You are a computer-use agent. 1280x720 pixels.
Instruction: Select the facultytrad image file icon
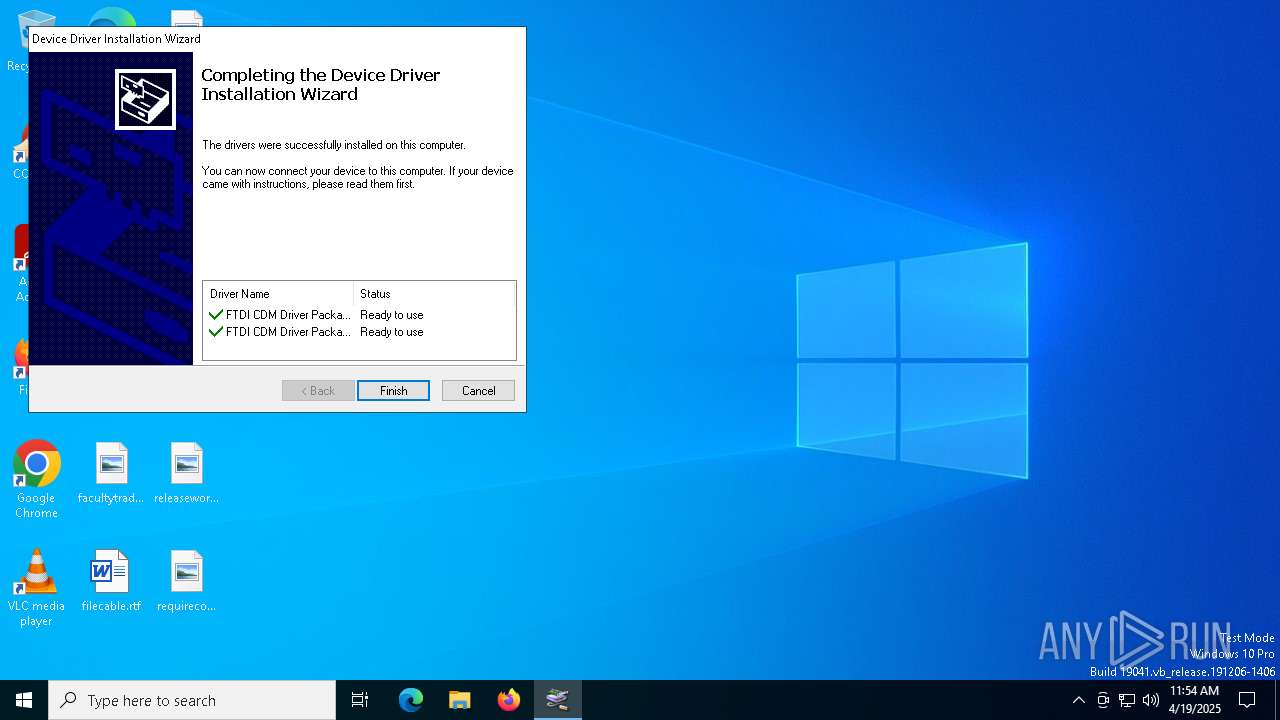(111, 473)
